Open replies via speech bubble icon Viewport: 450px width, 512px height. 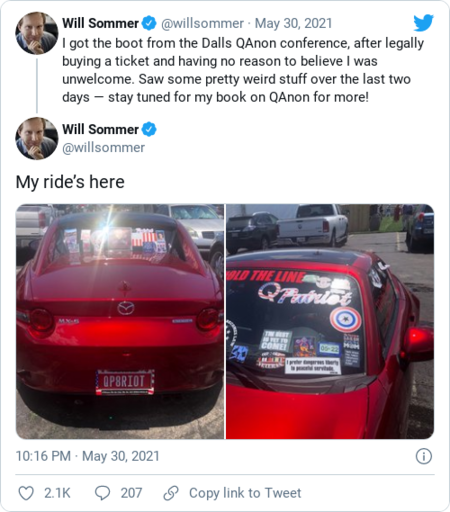point(102,493)
